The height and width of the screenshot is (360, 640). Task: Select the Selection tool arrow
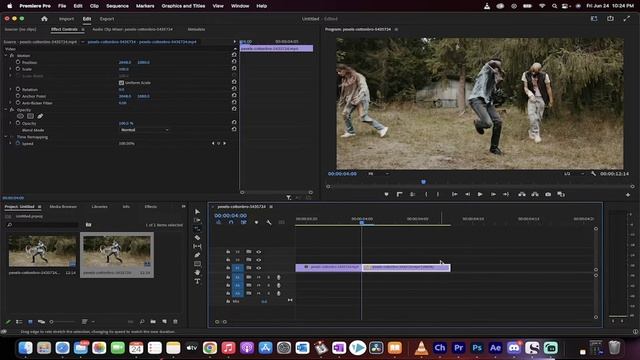[198, 211]
